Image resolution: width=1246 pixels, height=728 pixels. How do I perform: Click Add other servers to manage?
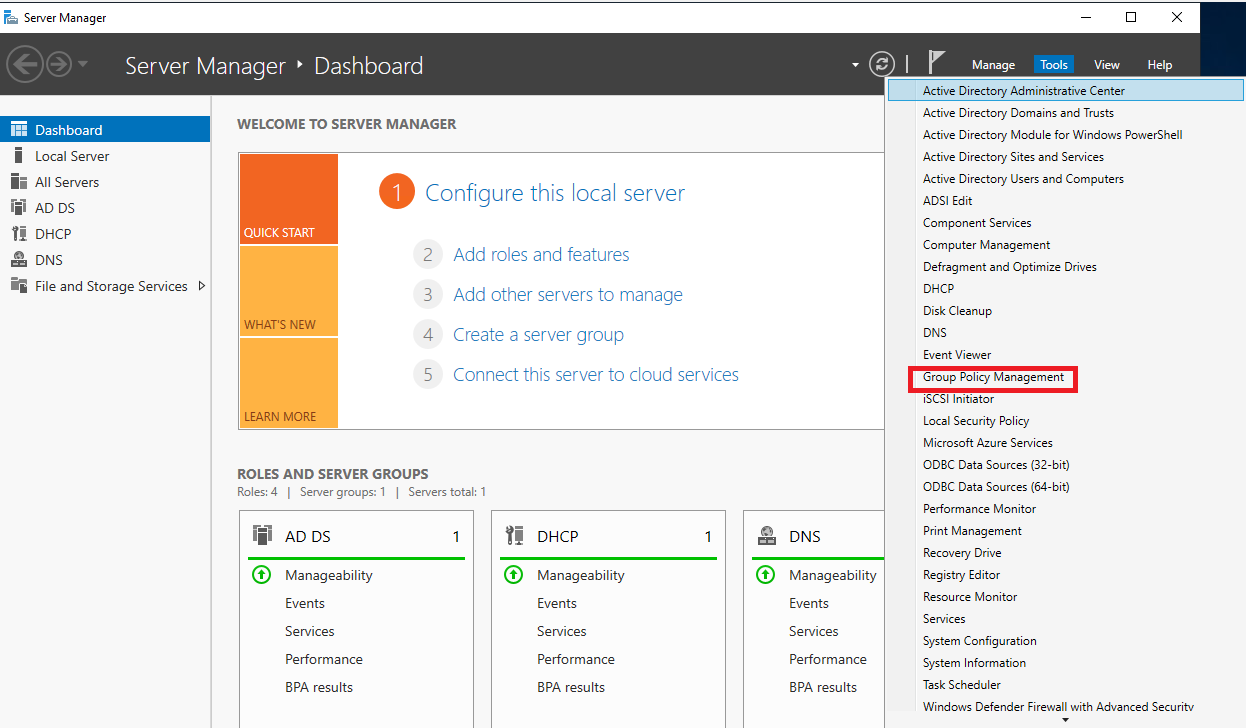coord(568,294)
